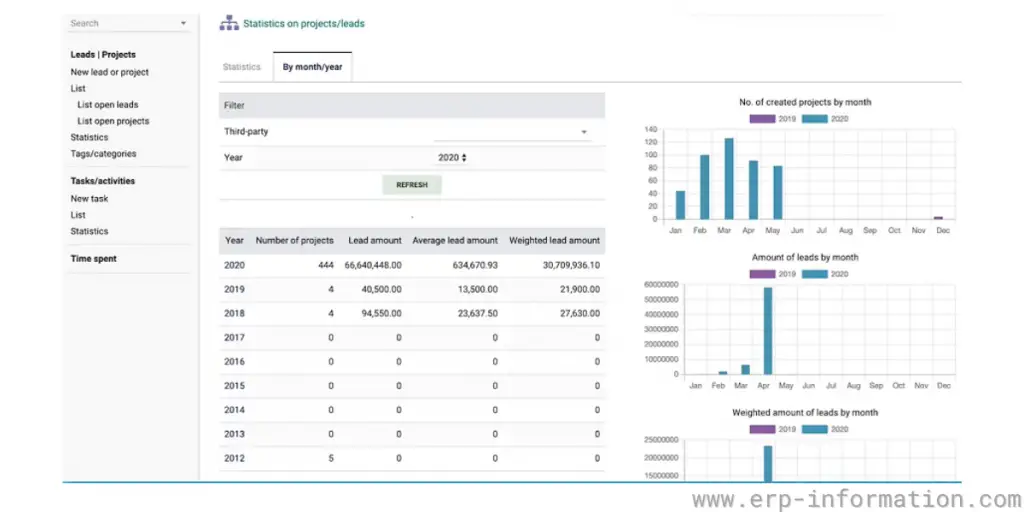Toggle 2019 legend in Amount of leads chart
Image resolution: width=1024 pixels, height=512 pixels.
[761, 273]
